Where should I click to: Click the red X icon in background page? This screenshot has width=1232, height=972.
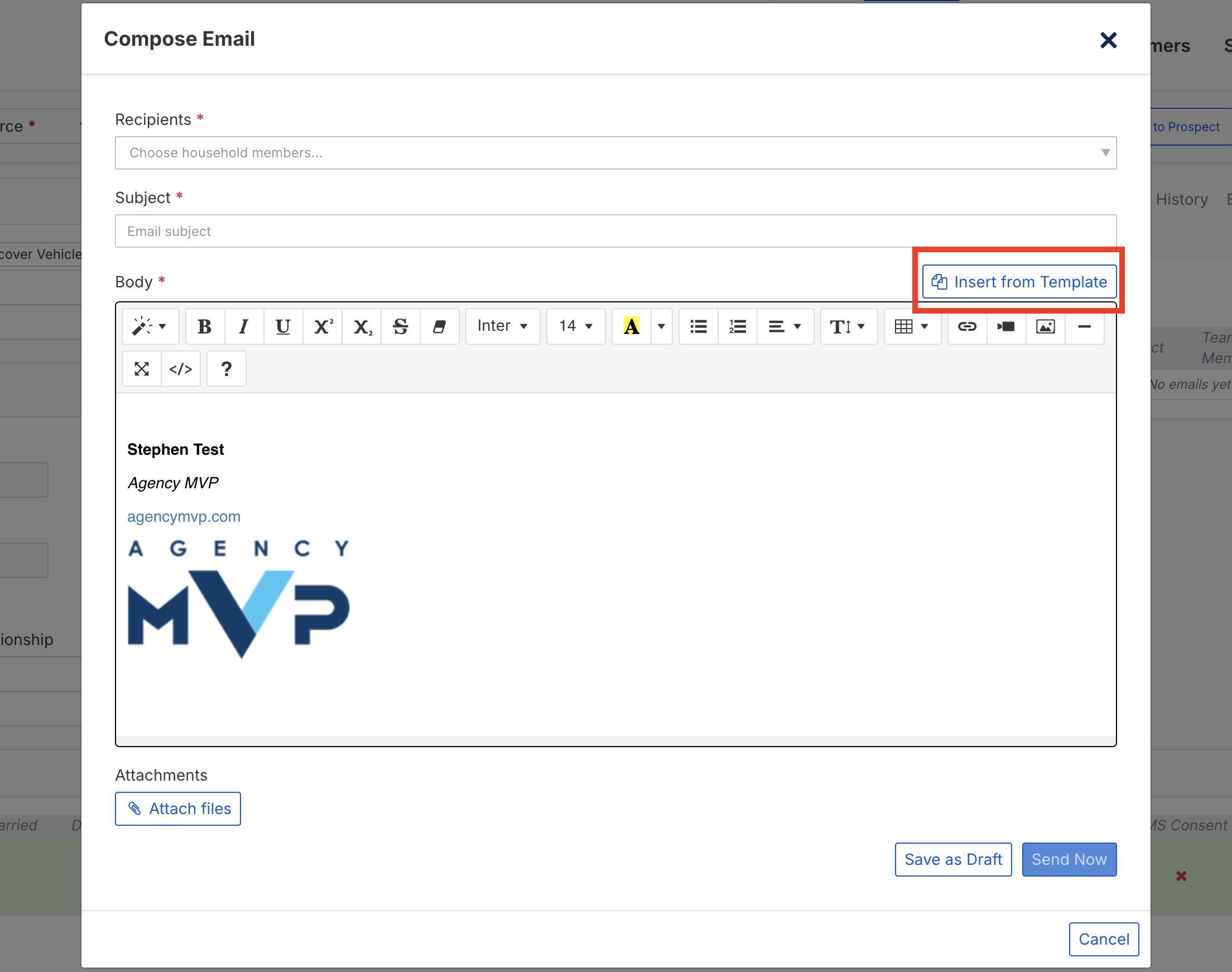(1181, 876)
